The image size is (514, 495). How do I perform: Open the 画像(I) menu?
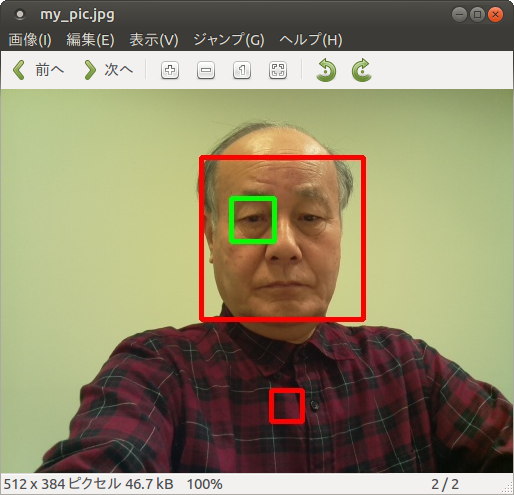[30, 40]
